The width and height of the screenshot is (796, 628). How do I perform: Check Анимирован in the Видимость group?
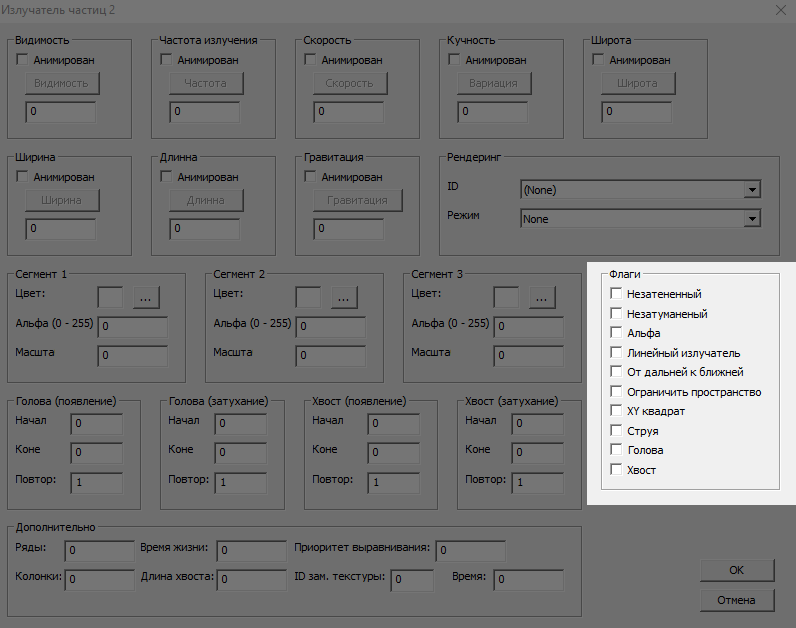pyautogui.click(x=22, y=59)
